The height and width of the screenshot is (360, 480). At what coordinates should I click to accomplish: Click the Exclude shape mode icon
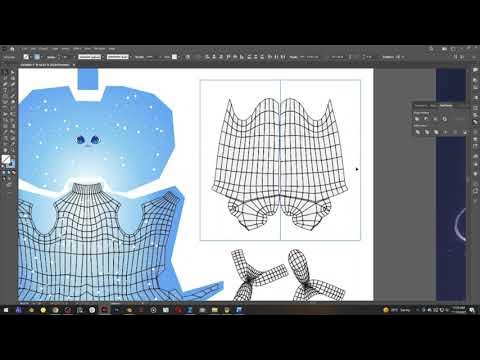(444, 119)
